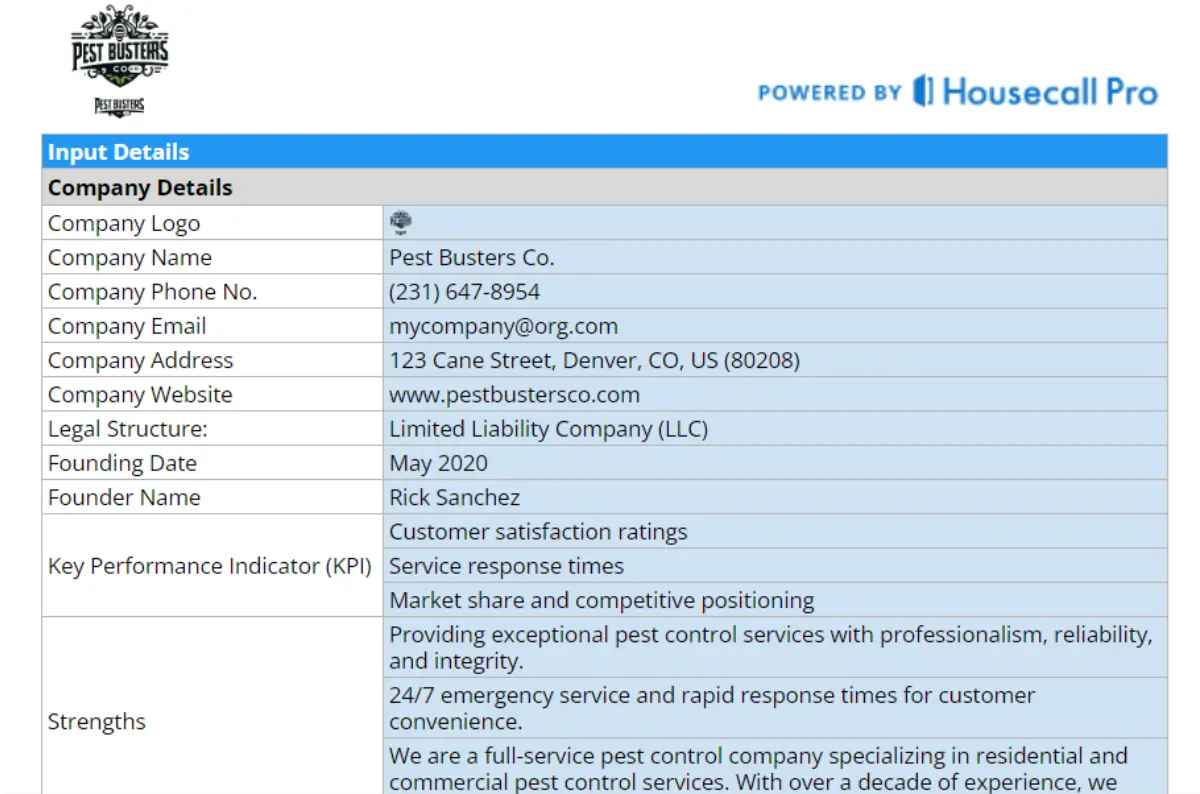1200x794 pixels.
Task: Click the Key Performance Indicator (KPI) label cell
Action: click(x=210, y=566)
